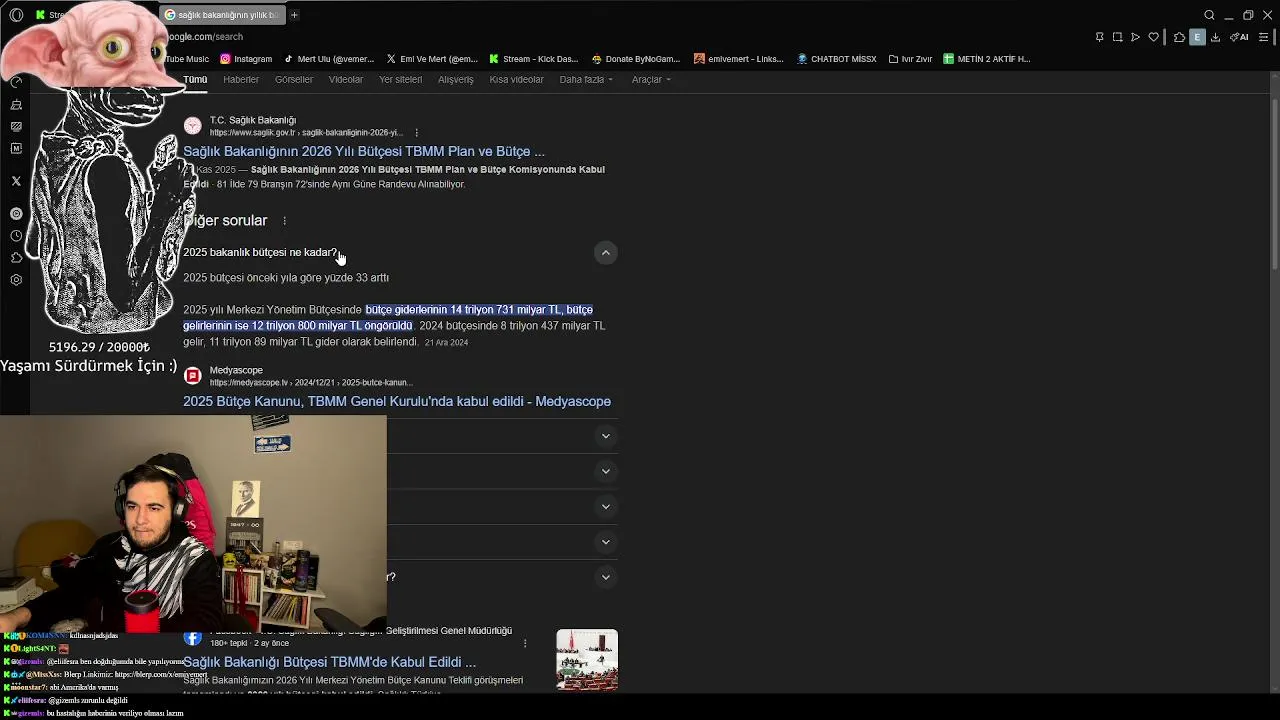This screenshot has height=720, width=1280.
Task: Open Emi Ve Mert X bookmark
Action: [x=432, y=59]
